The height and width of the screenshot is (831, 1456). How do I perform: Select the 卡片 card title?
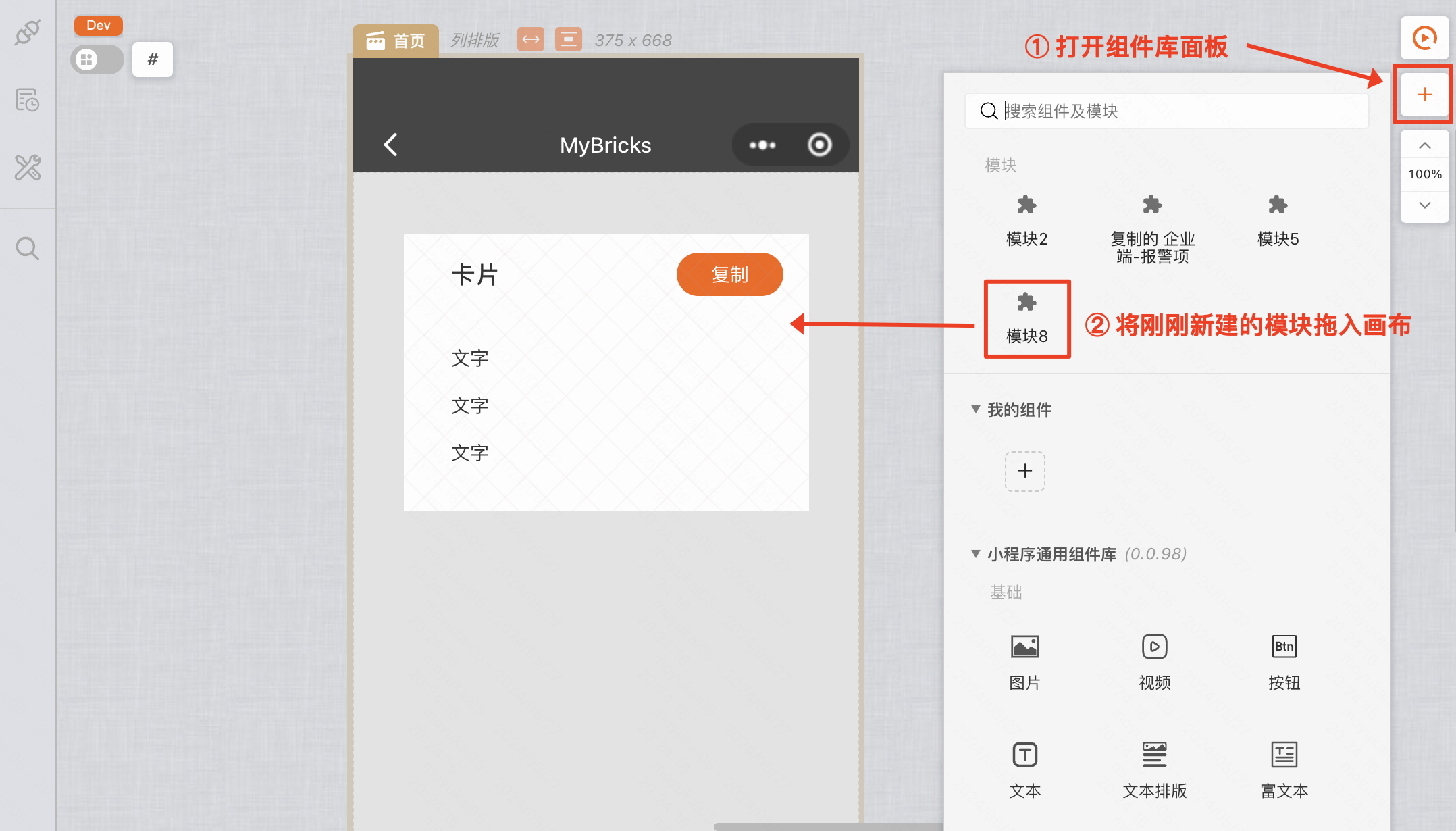coord(475,275)
